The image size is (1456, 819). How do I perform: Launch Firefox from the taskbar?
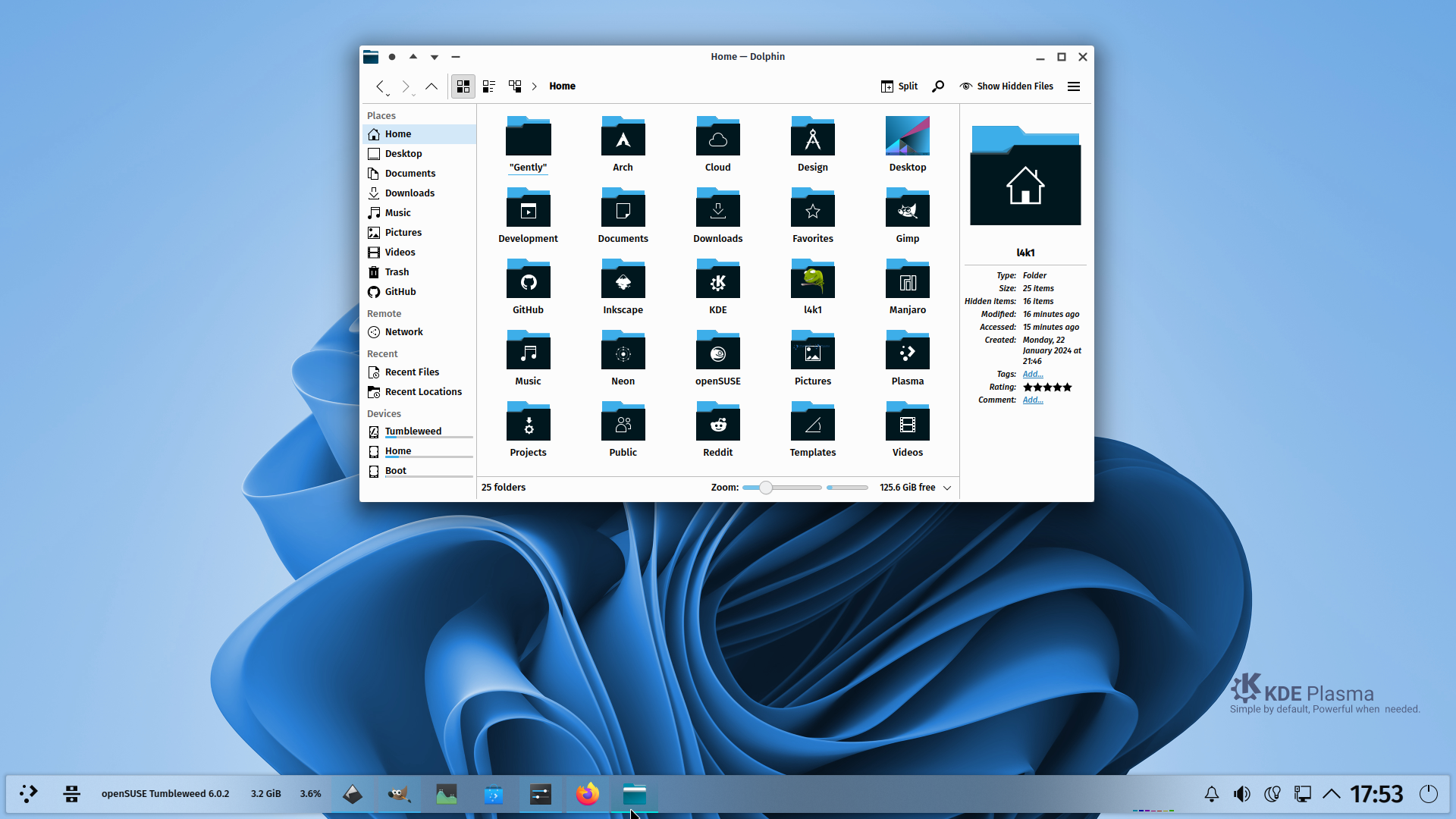(x=587, y=794)
